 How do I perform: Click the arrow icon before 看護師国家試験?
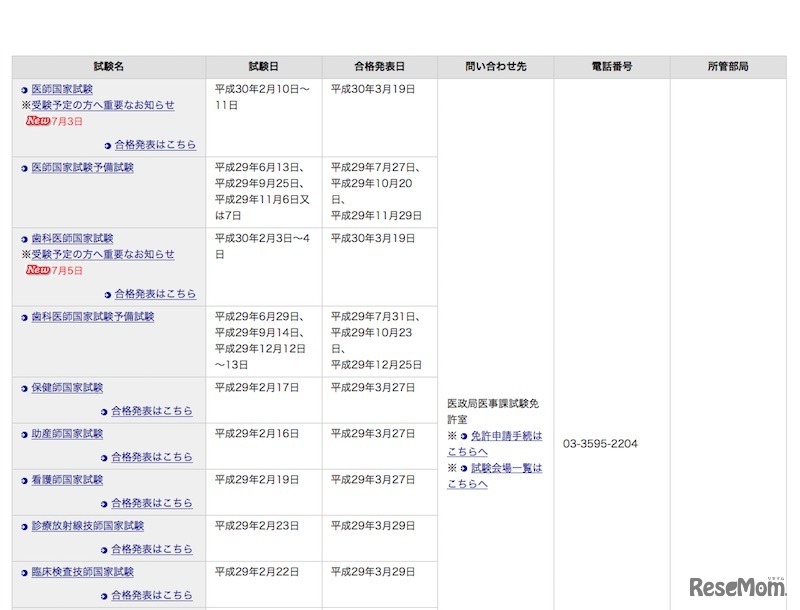pos(23,478)
